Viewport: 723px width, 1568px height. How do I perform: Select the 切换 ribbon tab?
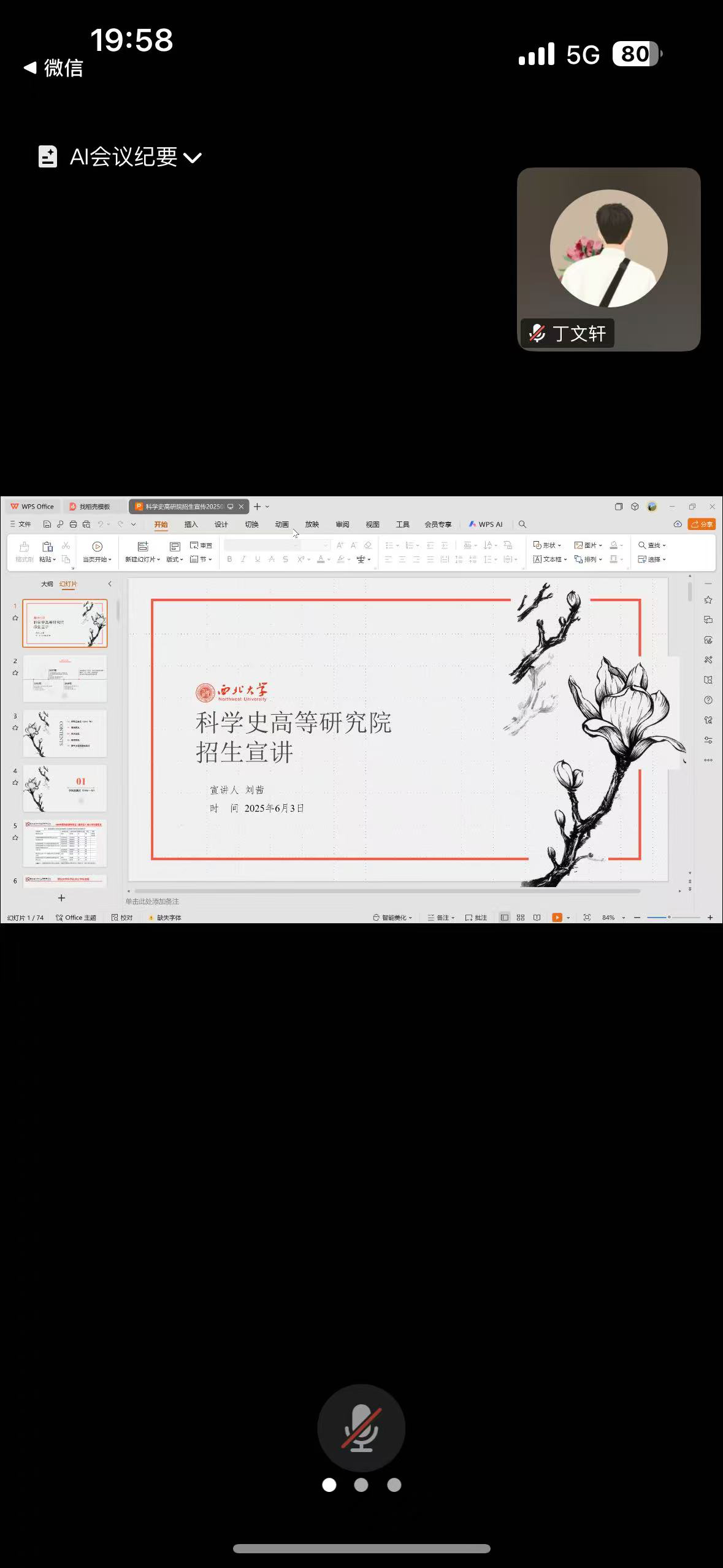(252, 525)
